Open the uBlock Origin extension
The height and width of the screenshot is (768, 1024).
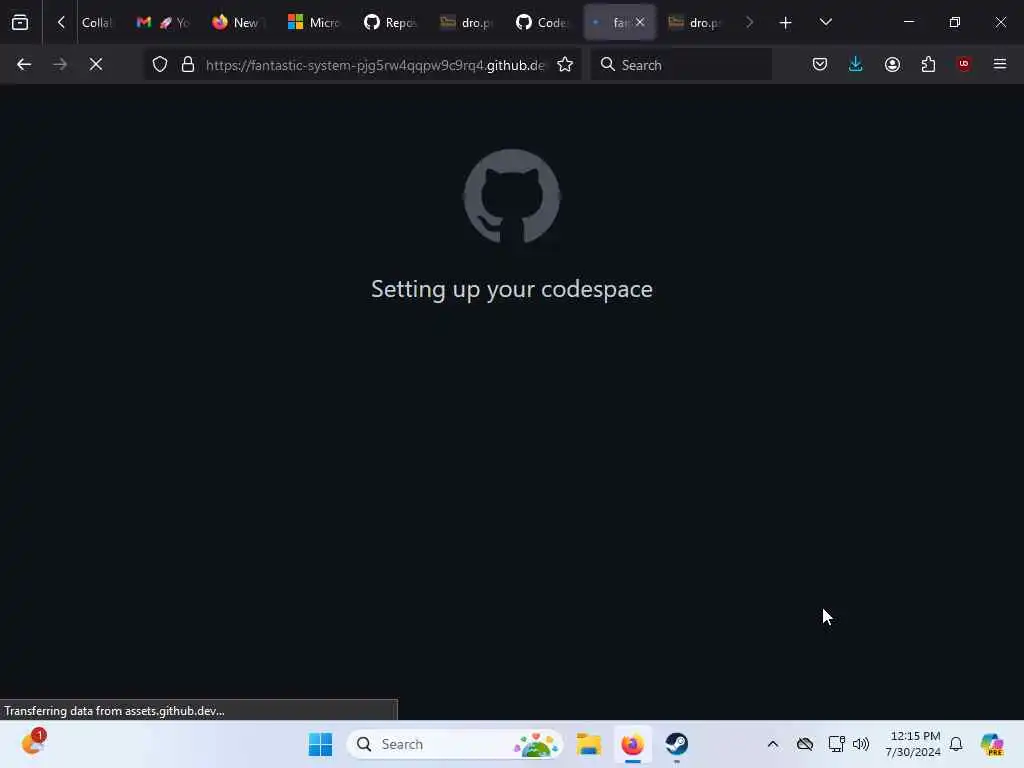click(964, 64)
